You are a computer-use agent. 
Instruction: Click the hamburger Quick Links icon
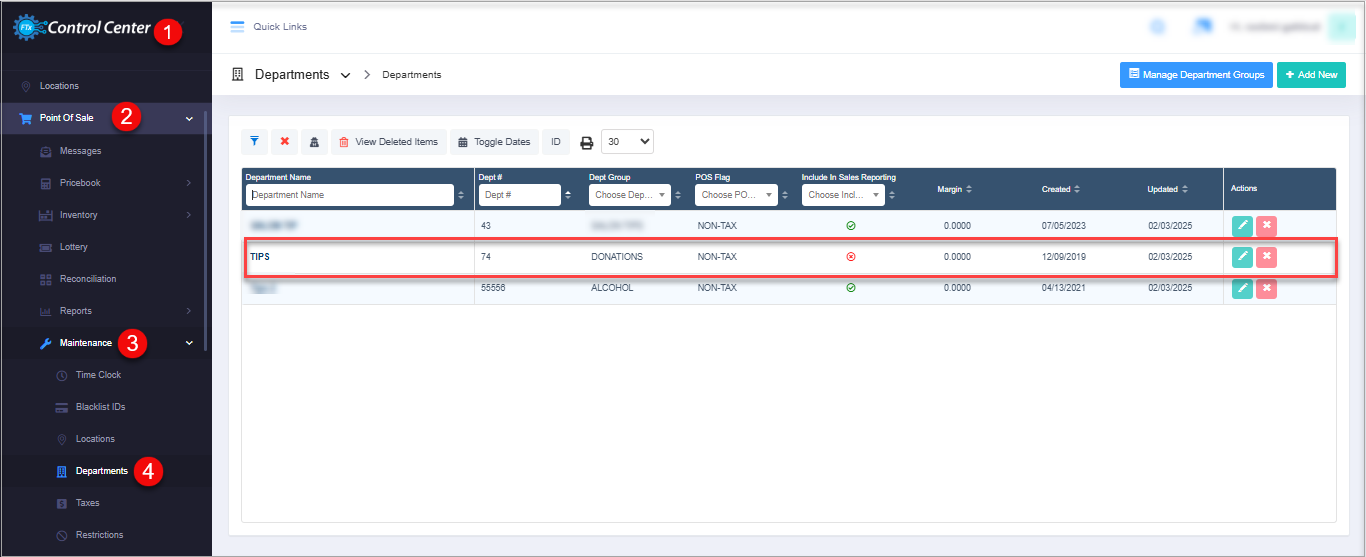point(237,27)
